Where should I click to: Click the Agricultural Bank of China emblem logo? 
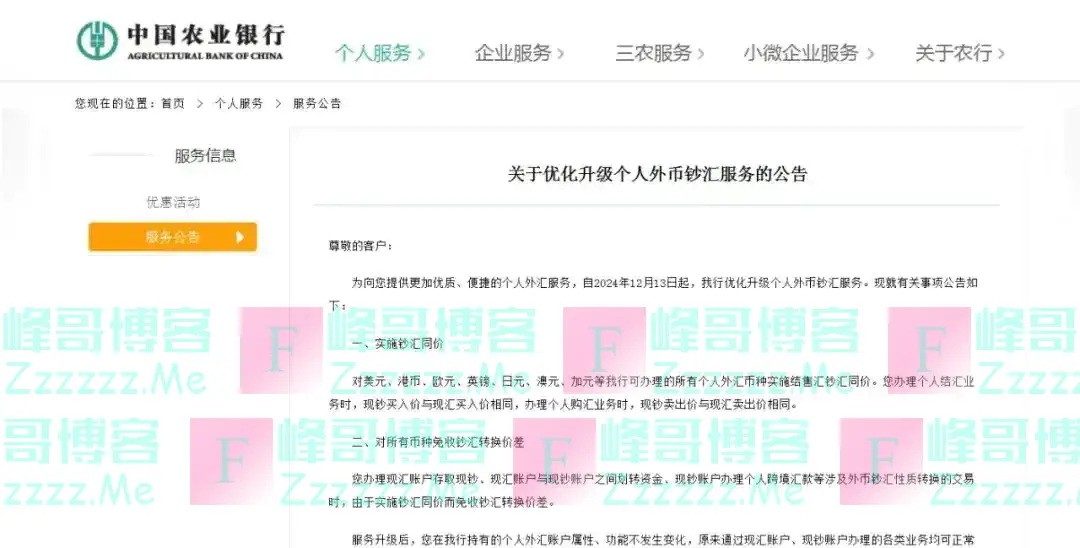[97, 40]
